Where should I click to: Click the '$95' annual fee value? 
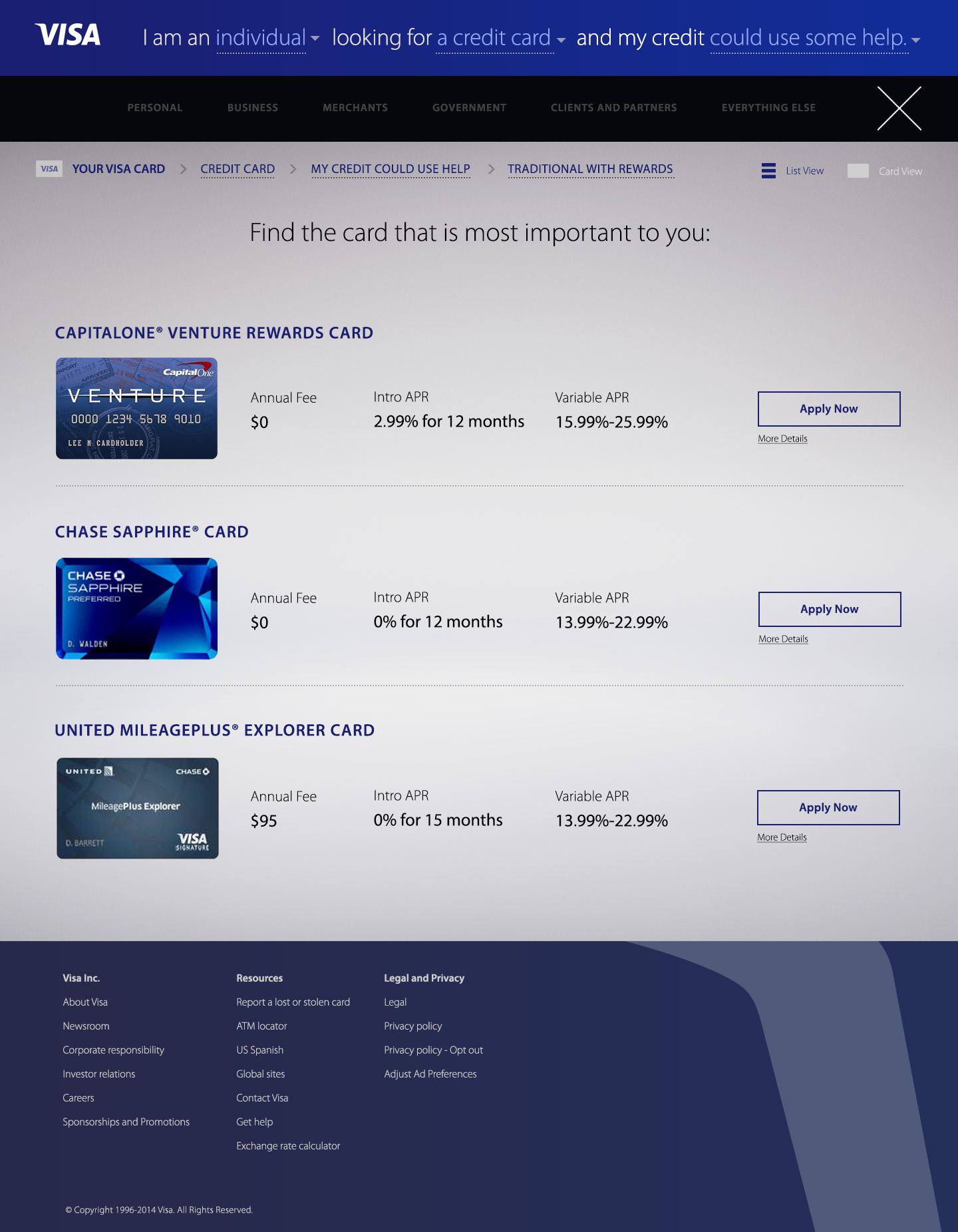coord(263,821)
